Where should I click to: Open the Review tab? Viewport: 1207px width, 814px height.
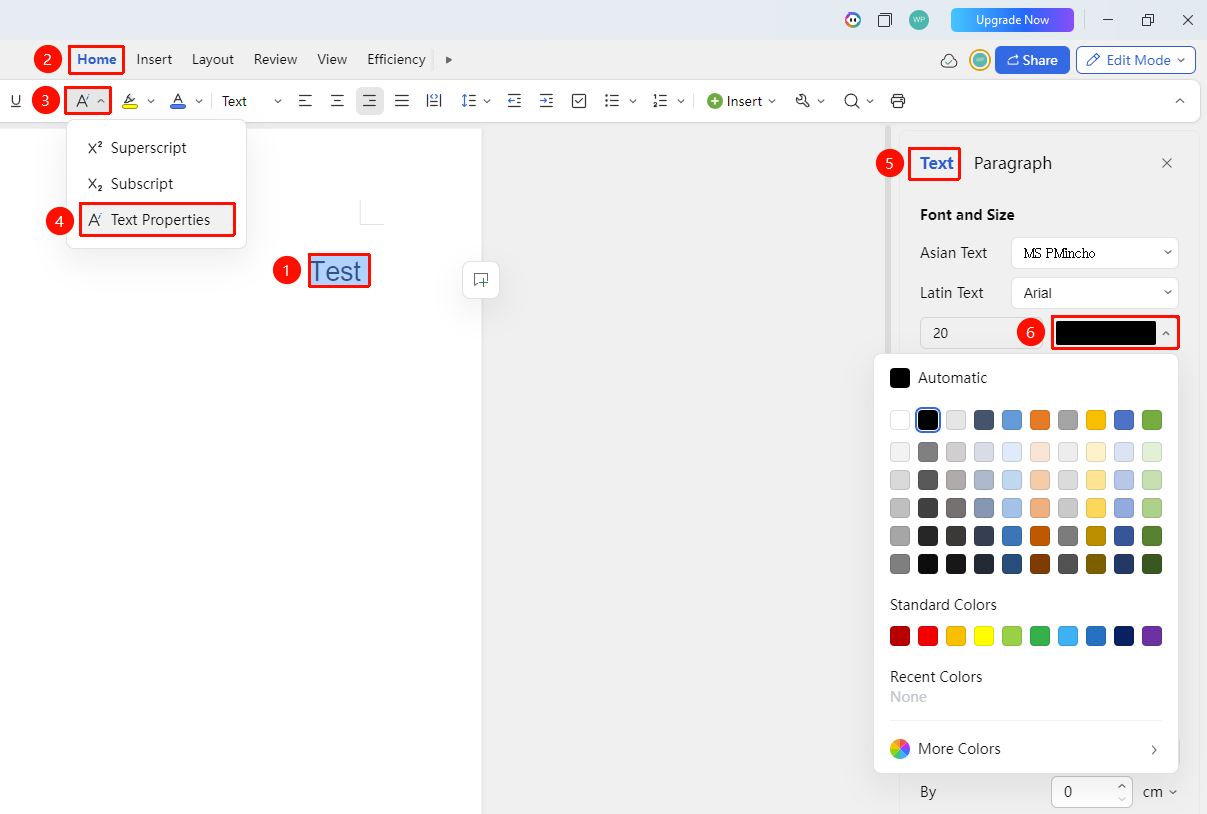[x=275, y=59]
